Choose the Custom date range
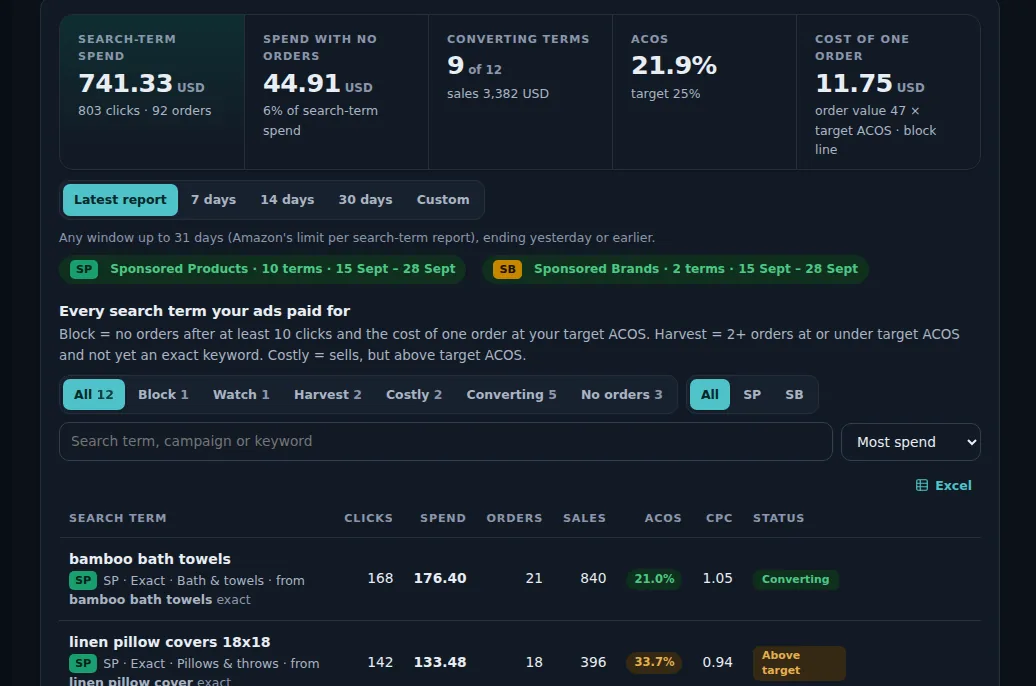Image resolution: width=1036 pixels, height=686 pixels. coord(443,200)
